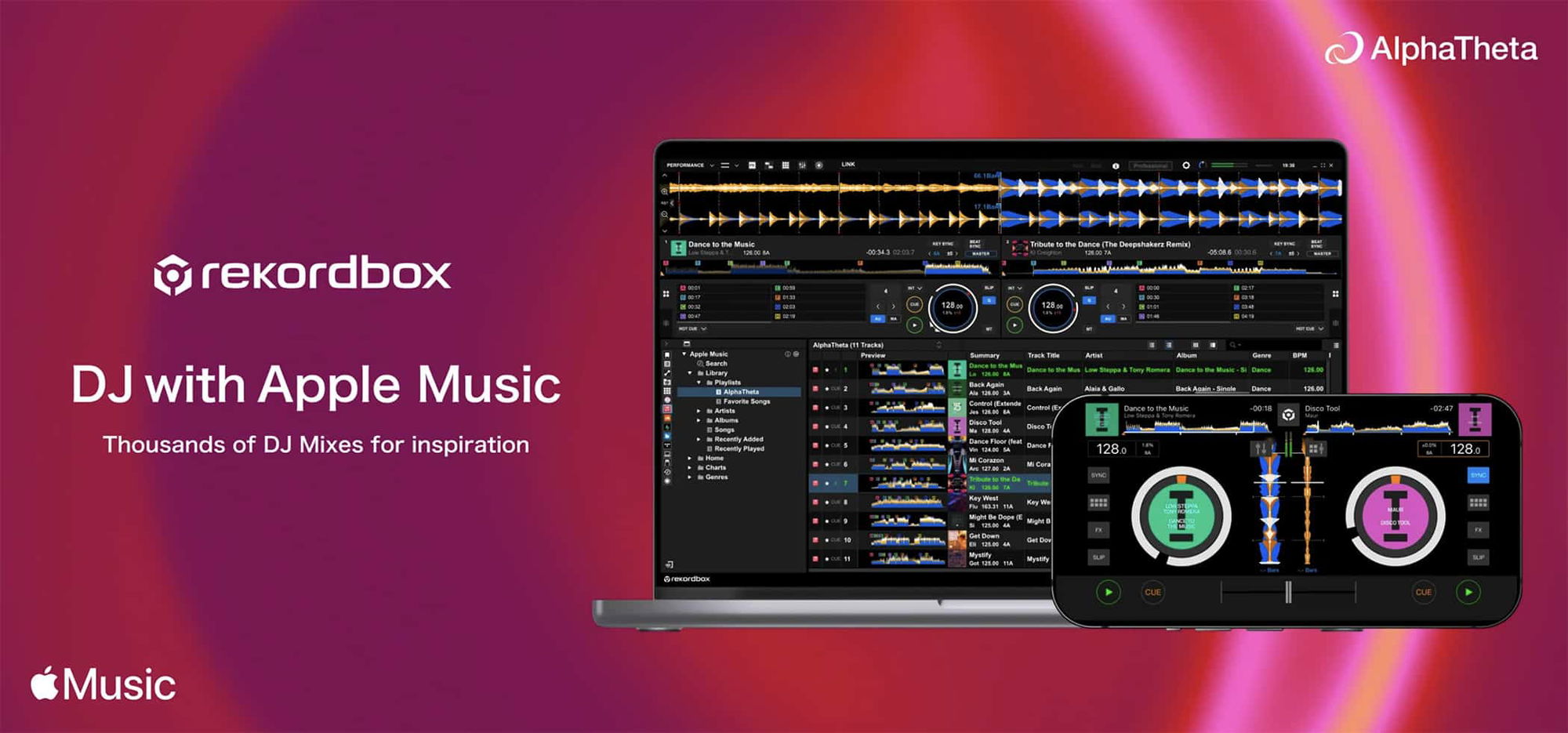The height and width of the screenshot is (733, 1568).
Task: Click the LINK button in toolbar
Action: 848,165
